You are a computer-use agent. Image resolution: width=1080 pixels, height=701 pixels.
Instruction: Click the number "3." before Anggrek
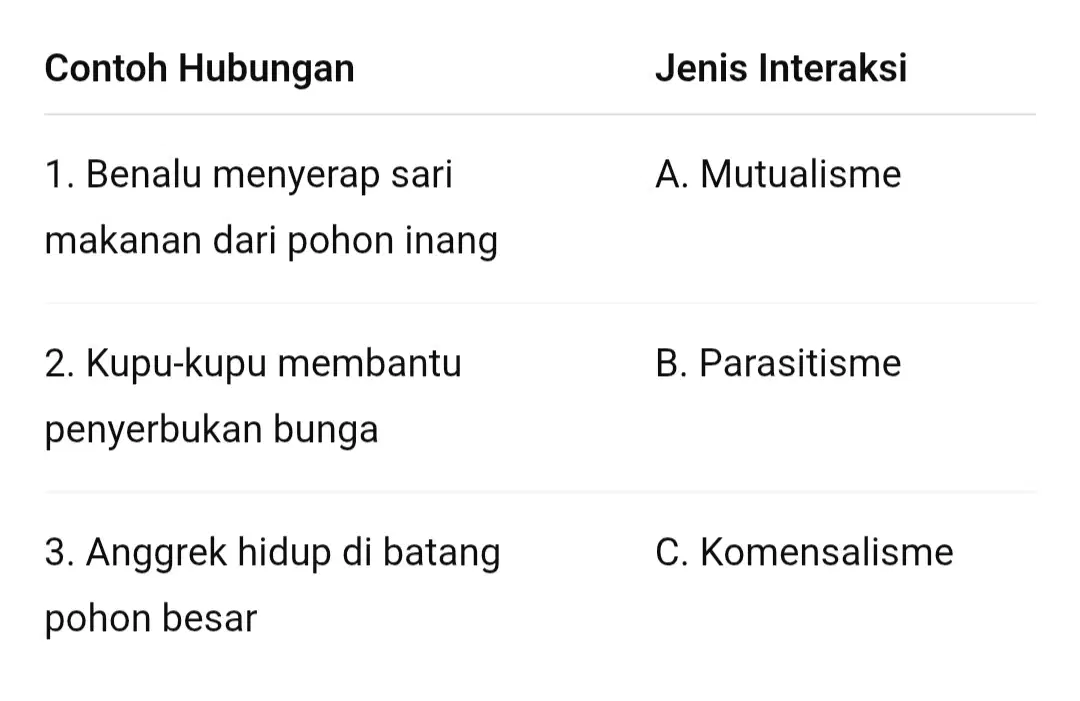coord(59,552)
